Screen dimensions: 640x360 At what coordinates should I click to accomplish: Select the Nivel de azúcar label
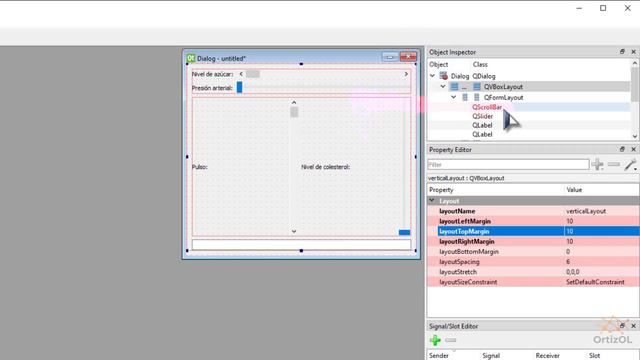coord(212,74)
